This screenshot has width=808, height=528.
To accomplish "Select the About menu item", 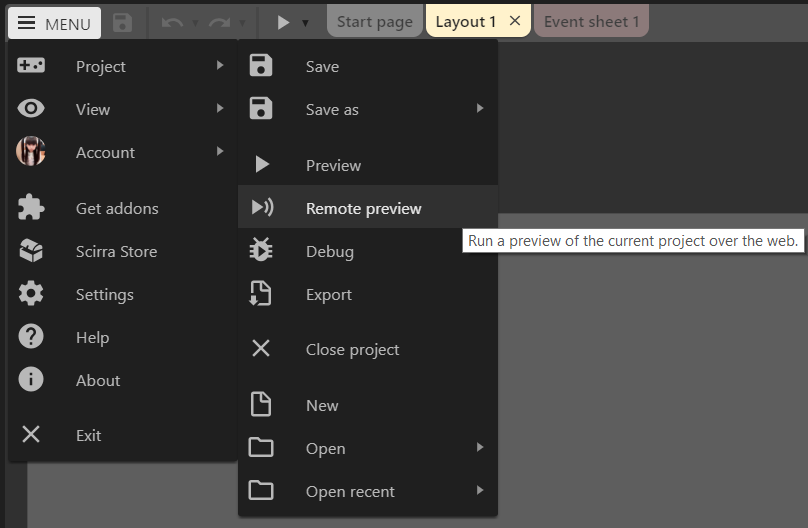I will click(x=123, y=380).
